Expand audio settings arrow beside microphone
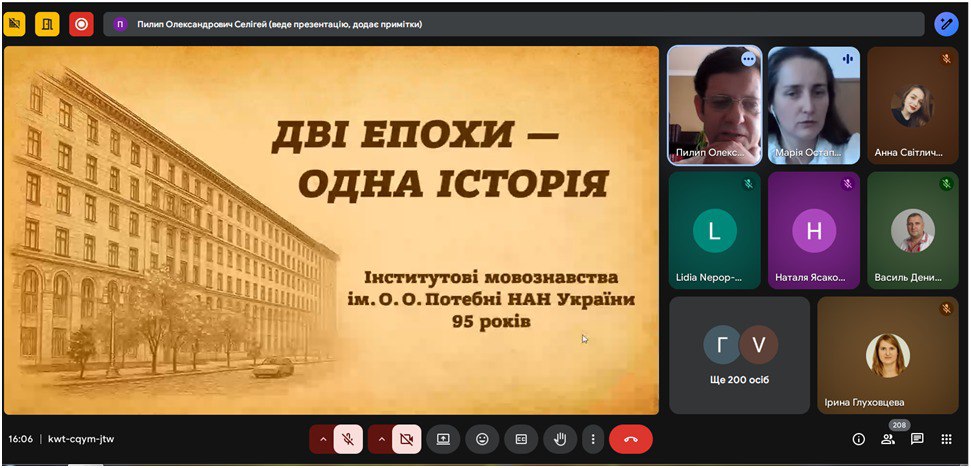The height and width of the screenshot is (468, 971). click(322, 439)
